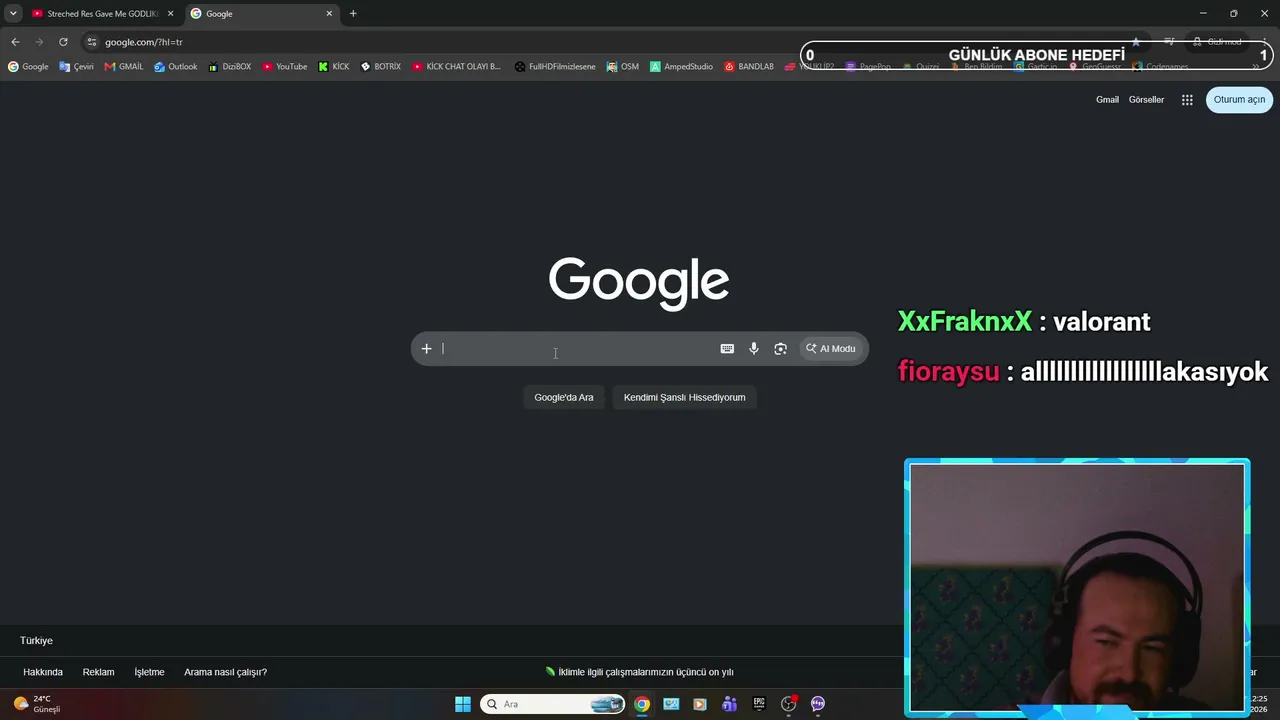
Task: Go forward to the next page
Action: click(x=39, y=42)
